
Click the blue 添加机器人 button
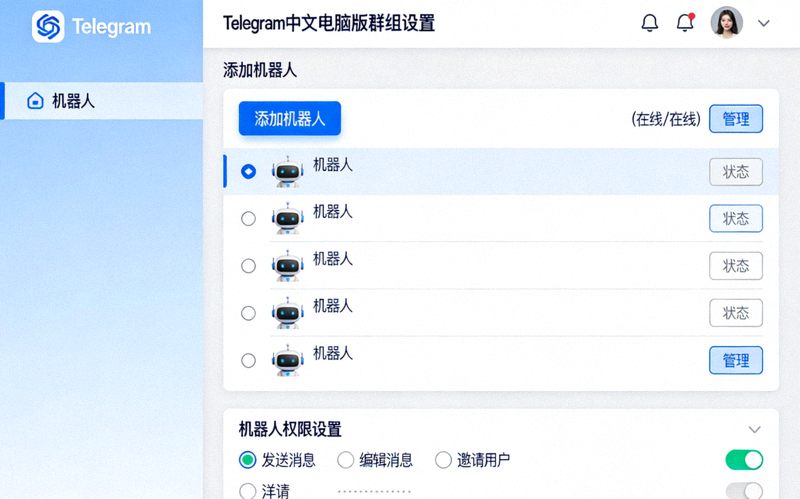[x=290, y=118]
